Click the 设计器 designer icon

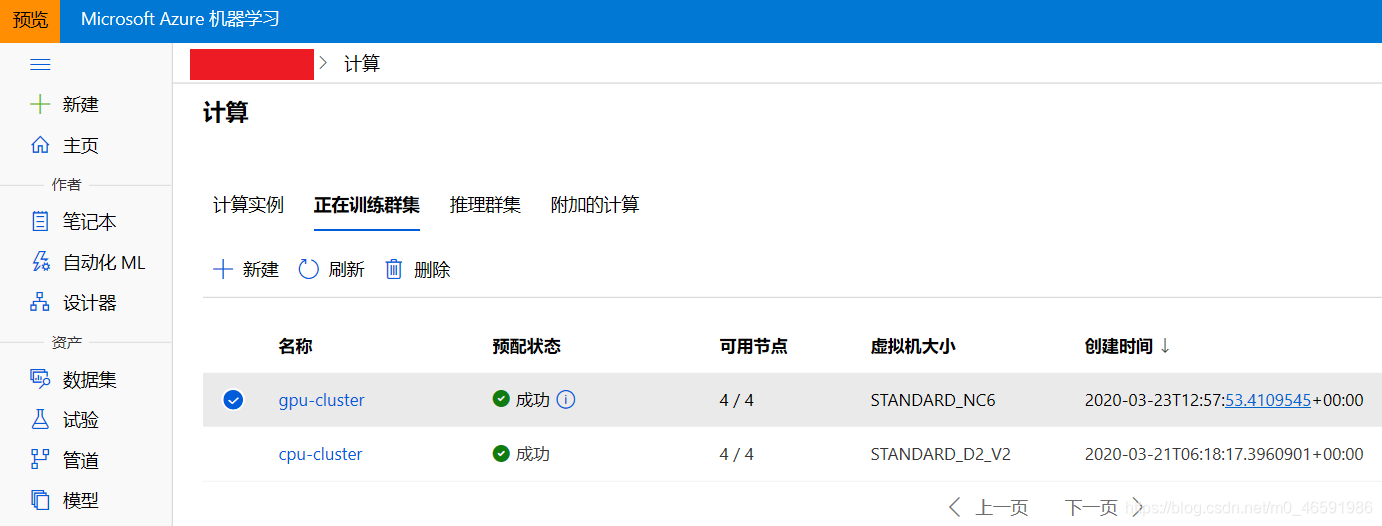tap(40, 302)
